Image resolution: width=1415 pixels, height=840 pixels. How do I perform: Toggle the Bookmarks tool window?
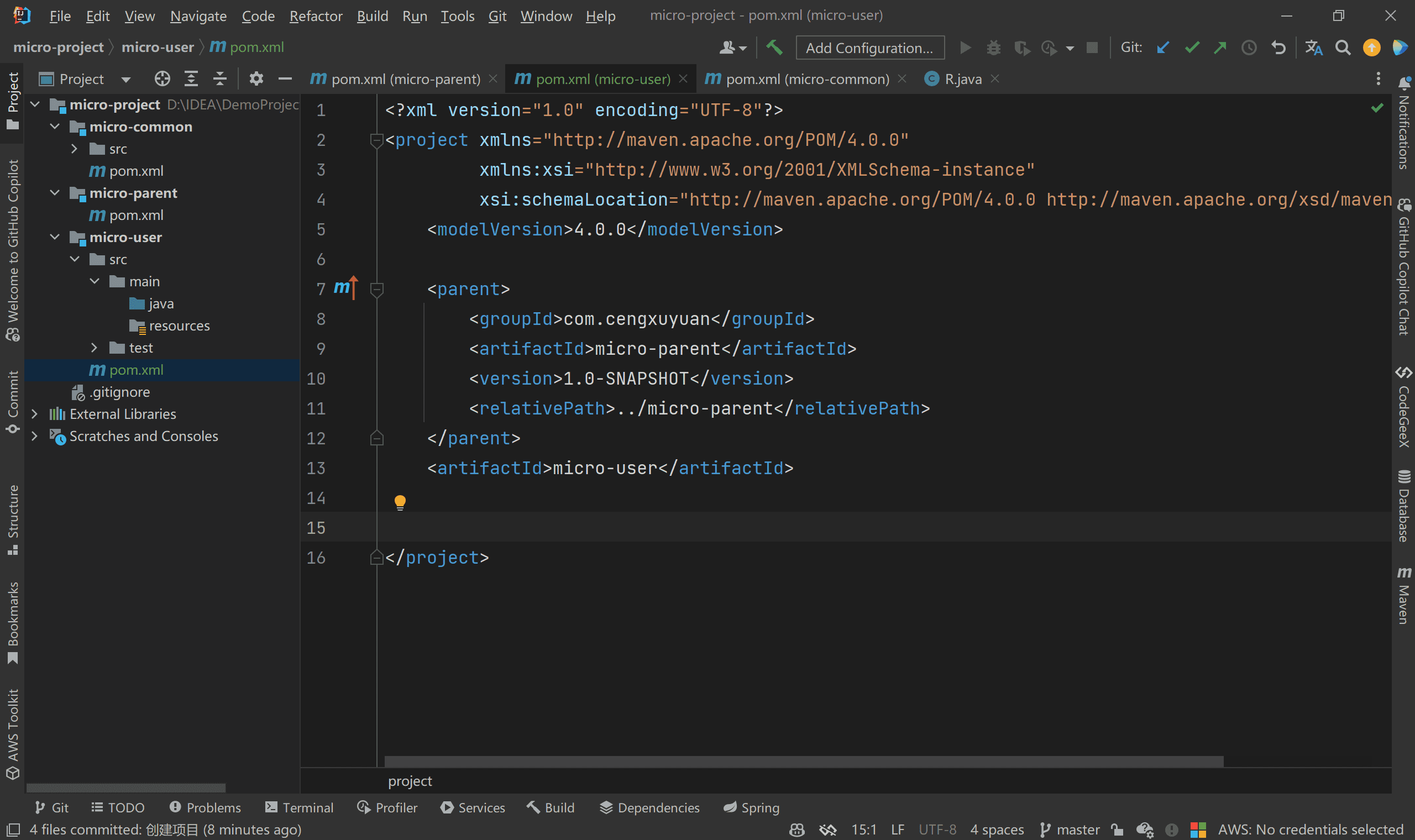(13, 623)
